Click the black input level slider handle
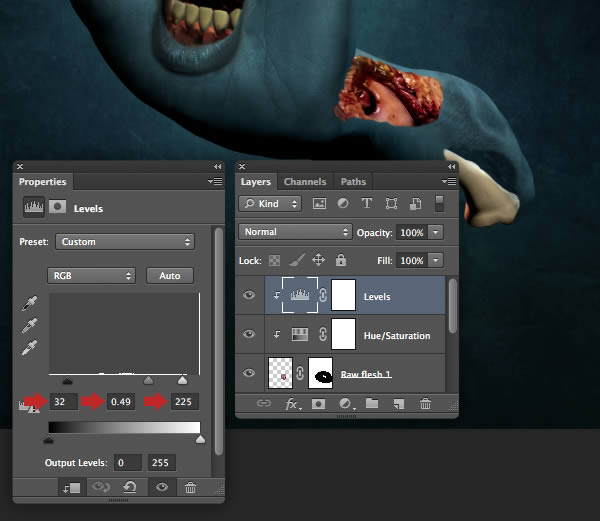 coord(67,380)
